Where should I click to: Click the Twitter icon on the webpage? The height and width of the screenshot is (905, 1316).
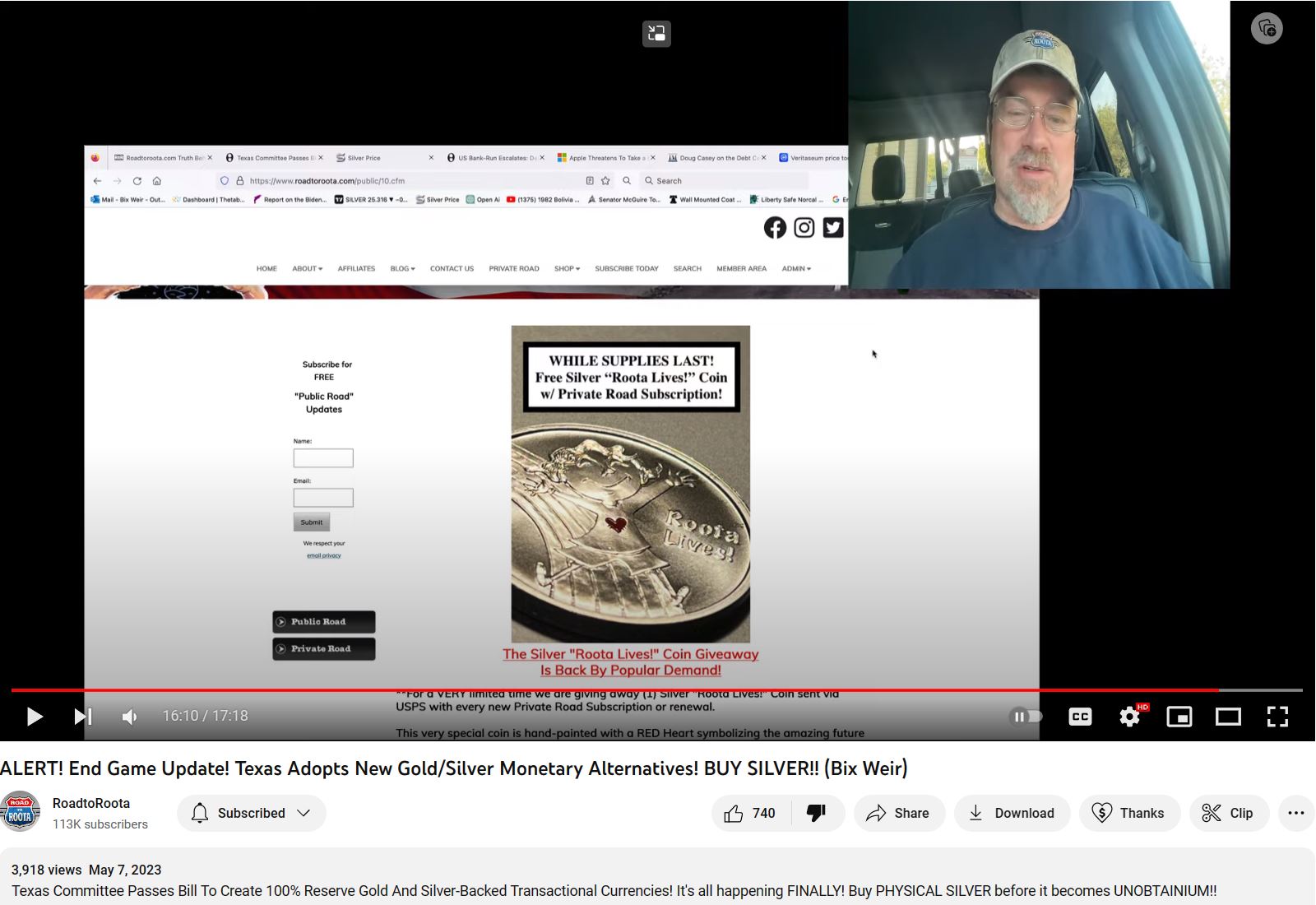833,228
